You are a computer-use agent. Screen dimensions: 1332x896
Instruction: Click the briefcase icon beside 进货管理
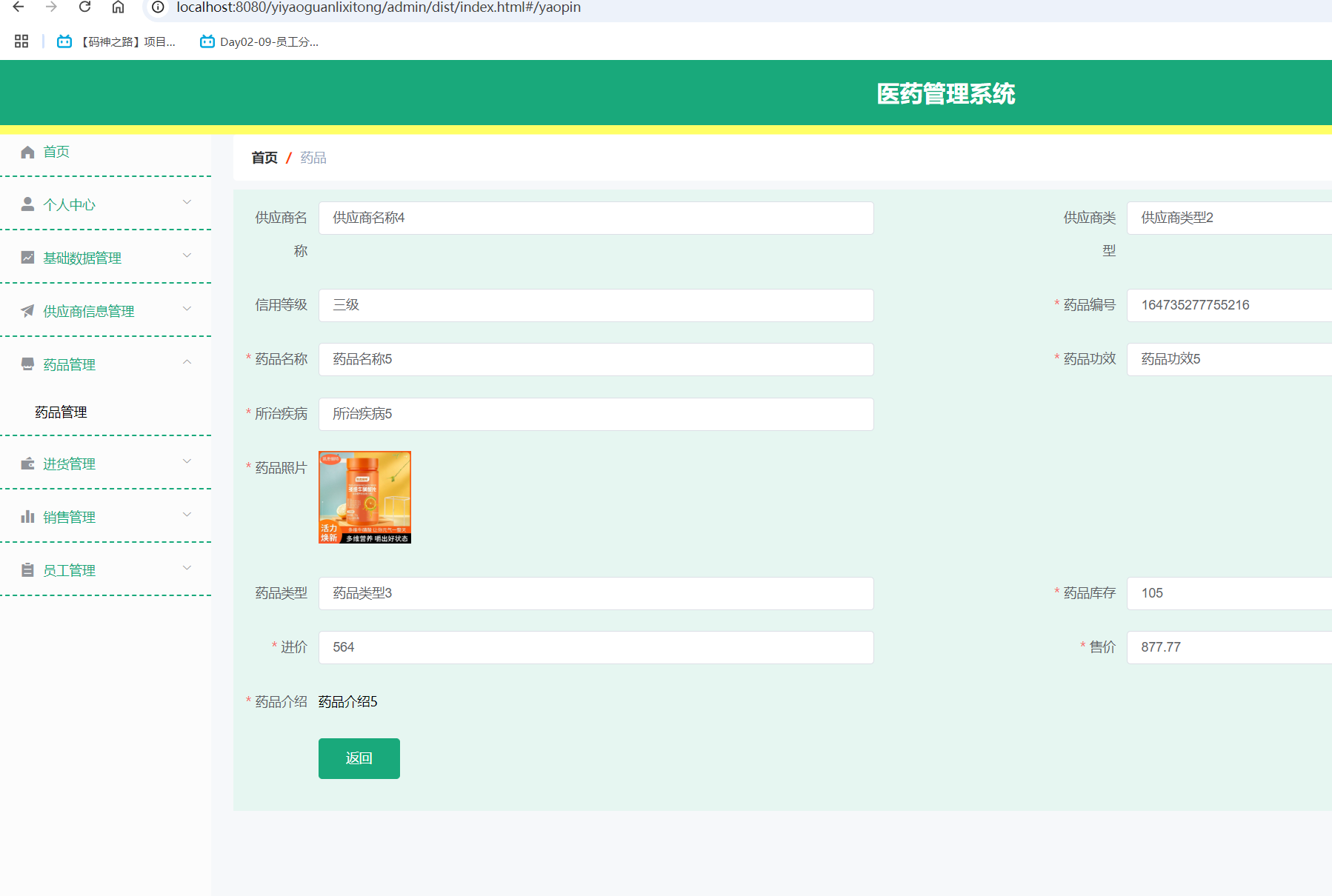point(27,464)
